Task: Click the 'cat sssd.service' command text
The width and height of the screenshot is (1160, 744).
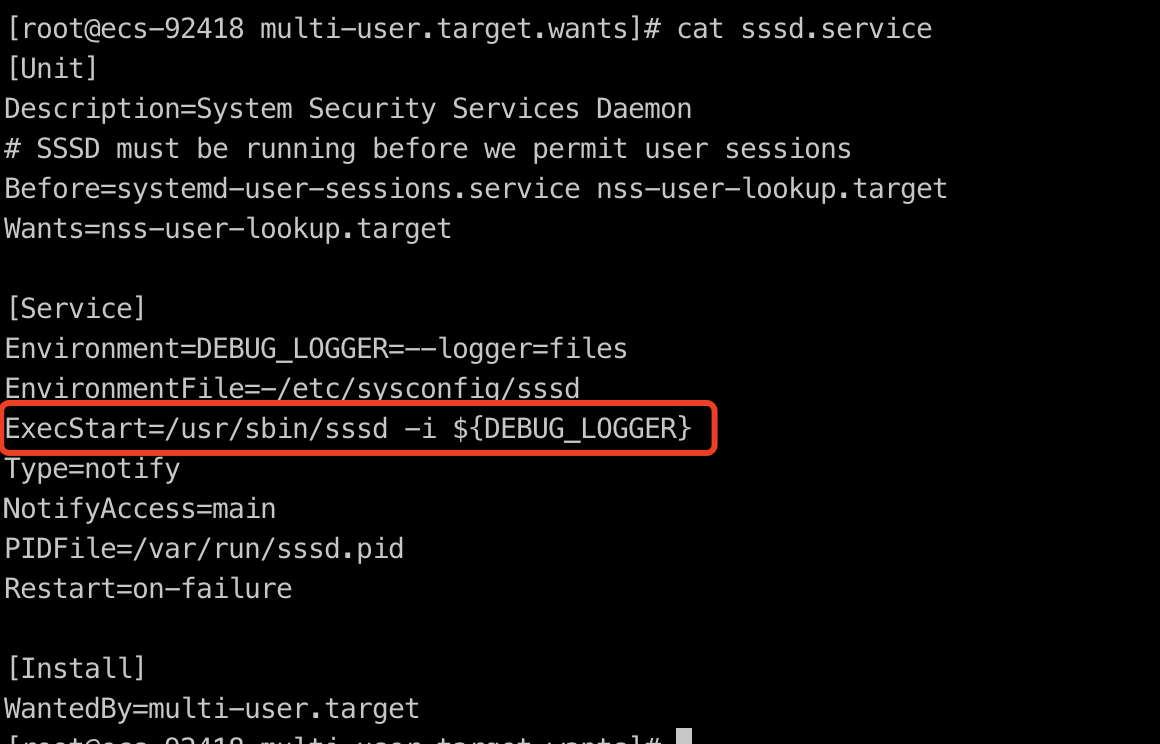Action: tap(804, 29)
